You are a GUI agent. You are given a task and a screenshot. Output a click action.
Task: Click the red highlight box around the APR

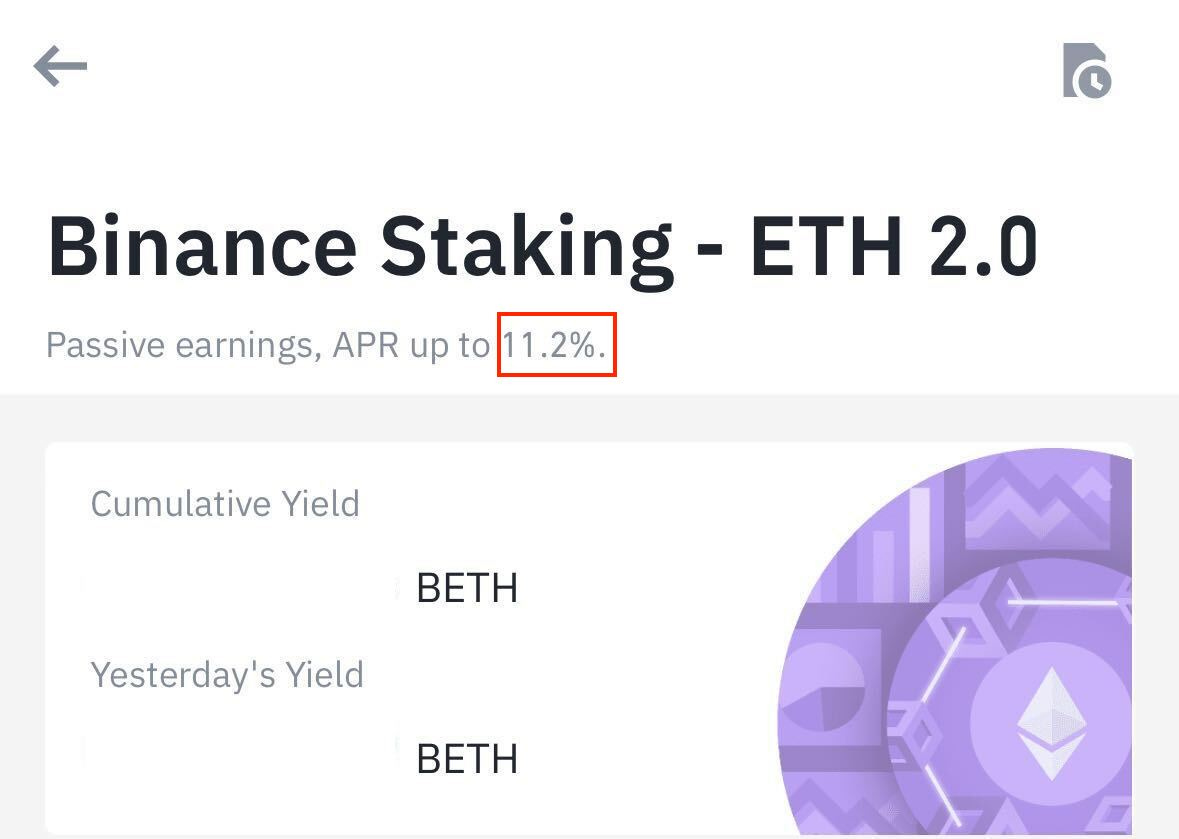click(556, 344)
